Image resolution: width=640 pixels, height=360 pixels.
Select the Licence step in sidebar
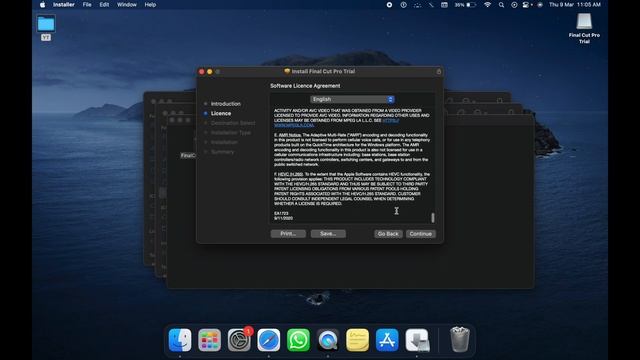click(x=221, y=113)
